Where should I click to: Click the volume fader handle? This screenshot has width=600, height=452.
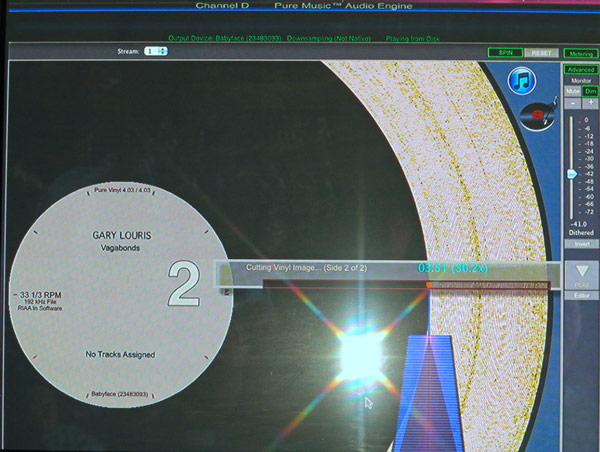click(572, 174)
